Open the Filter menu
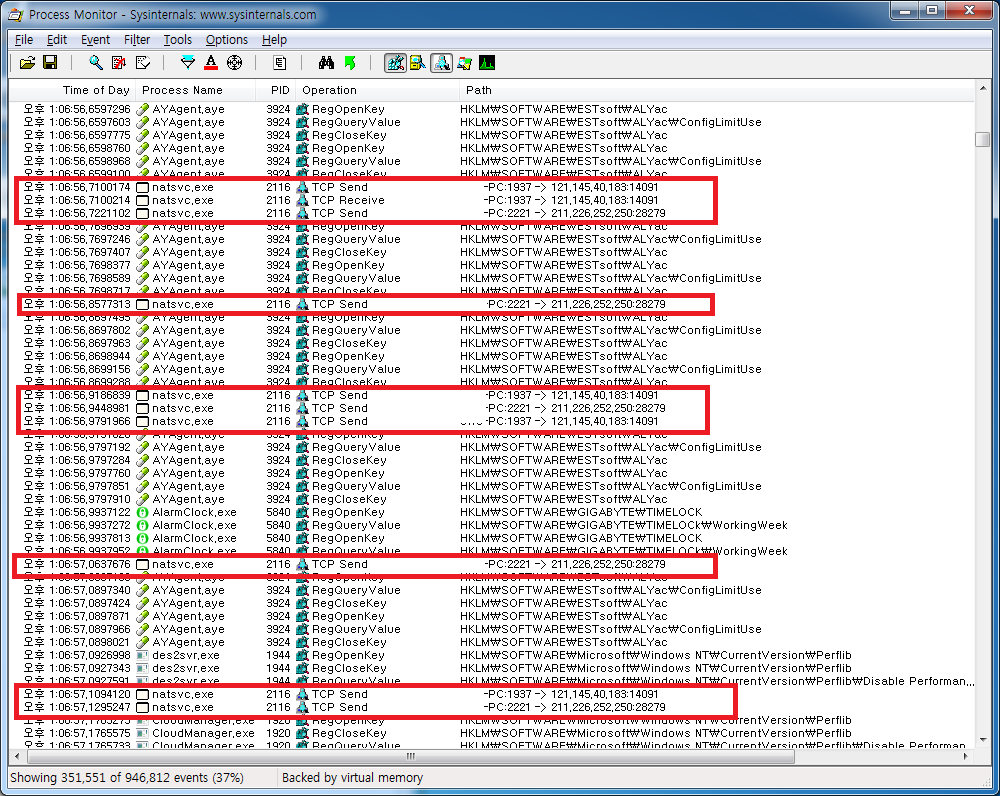The height and width of the screenshot is (796, 1000). coord(136,40)
